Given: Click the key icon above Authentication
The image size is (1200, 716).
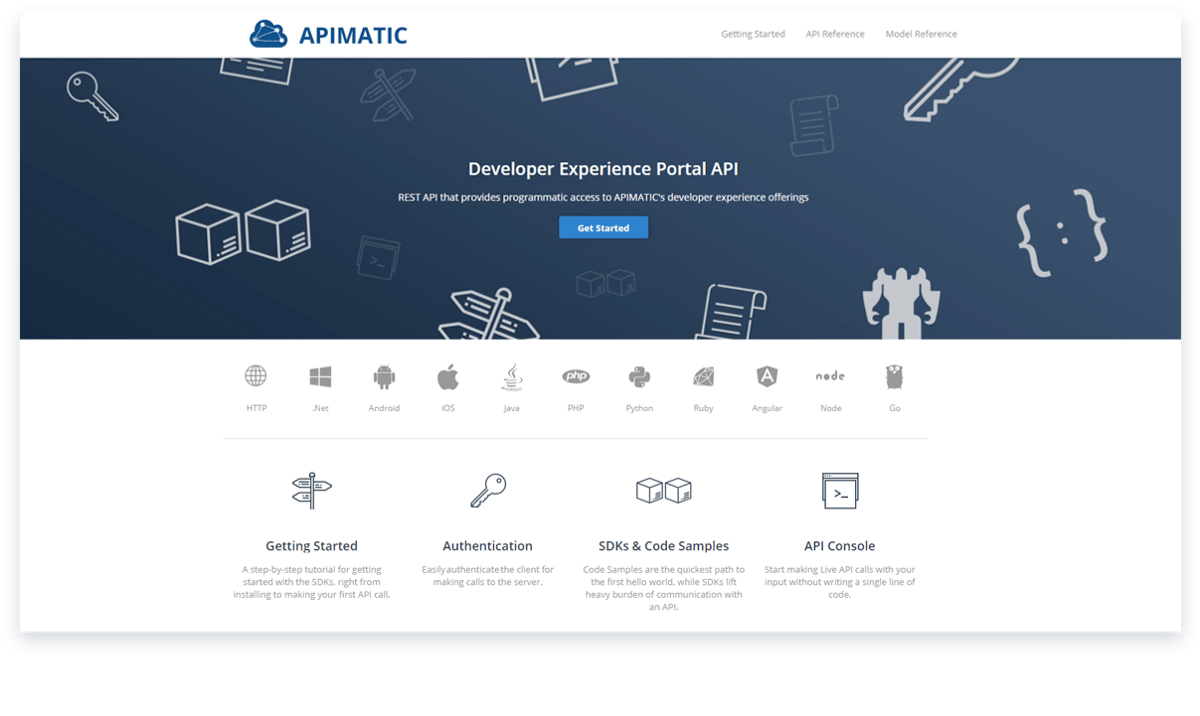Looking at the screenshot, I should tap(488, 490).
